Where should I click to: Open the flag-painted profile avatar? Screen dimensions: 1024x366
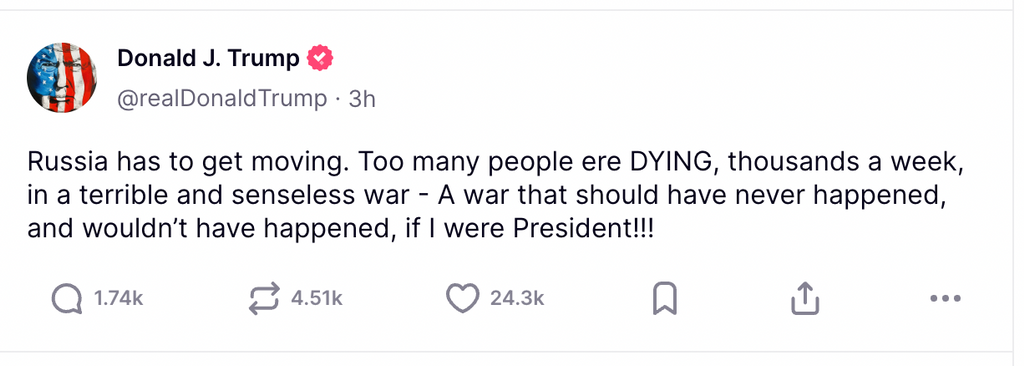point(62,78)
